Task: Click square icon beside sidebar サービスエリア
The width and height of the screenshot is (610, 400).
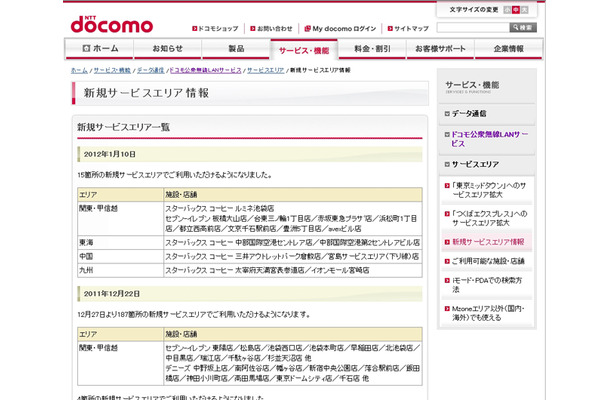Action: coord(447,164)
